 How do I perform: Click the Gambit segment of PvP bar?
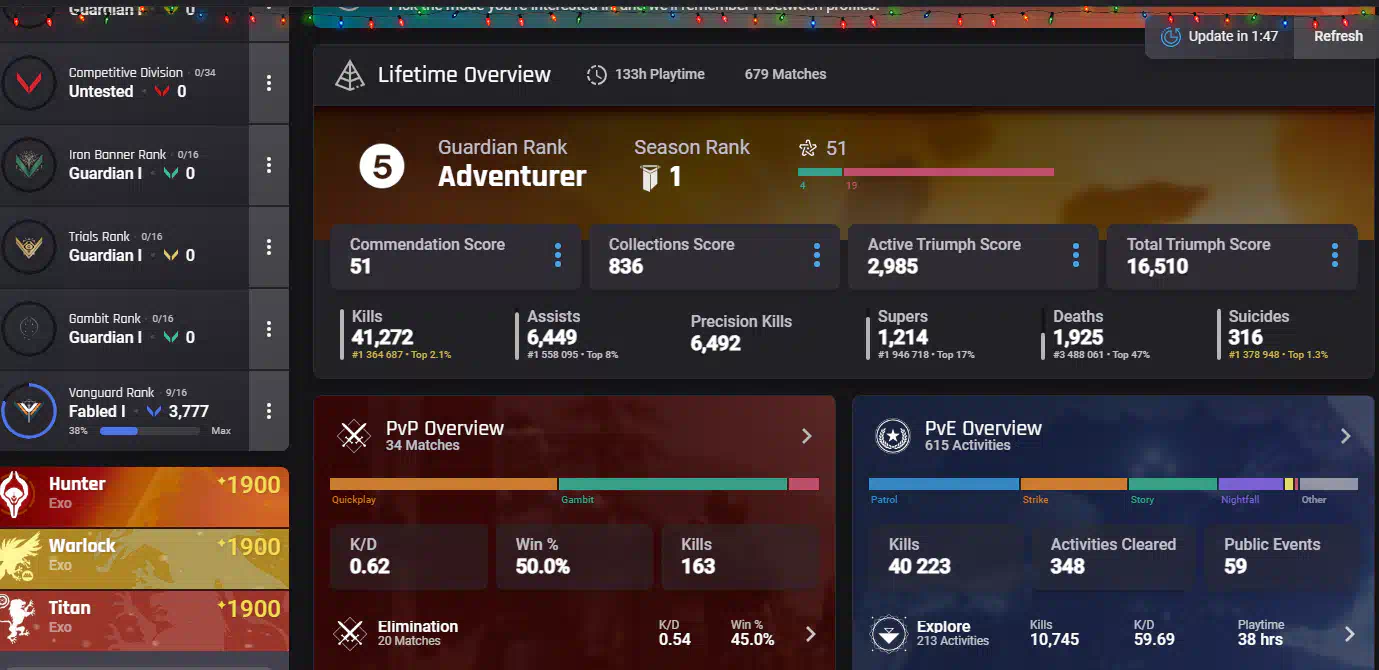[x=673, y=484]
